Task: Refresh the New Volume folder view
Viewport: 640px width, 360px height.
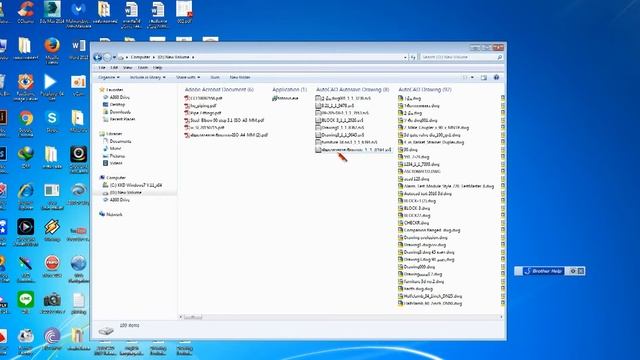Action: [x=413, y=58]
